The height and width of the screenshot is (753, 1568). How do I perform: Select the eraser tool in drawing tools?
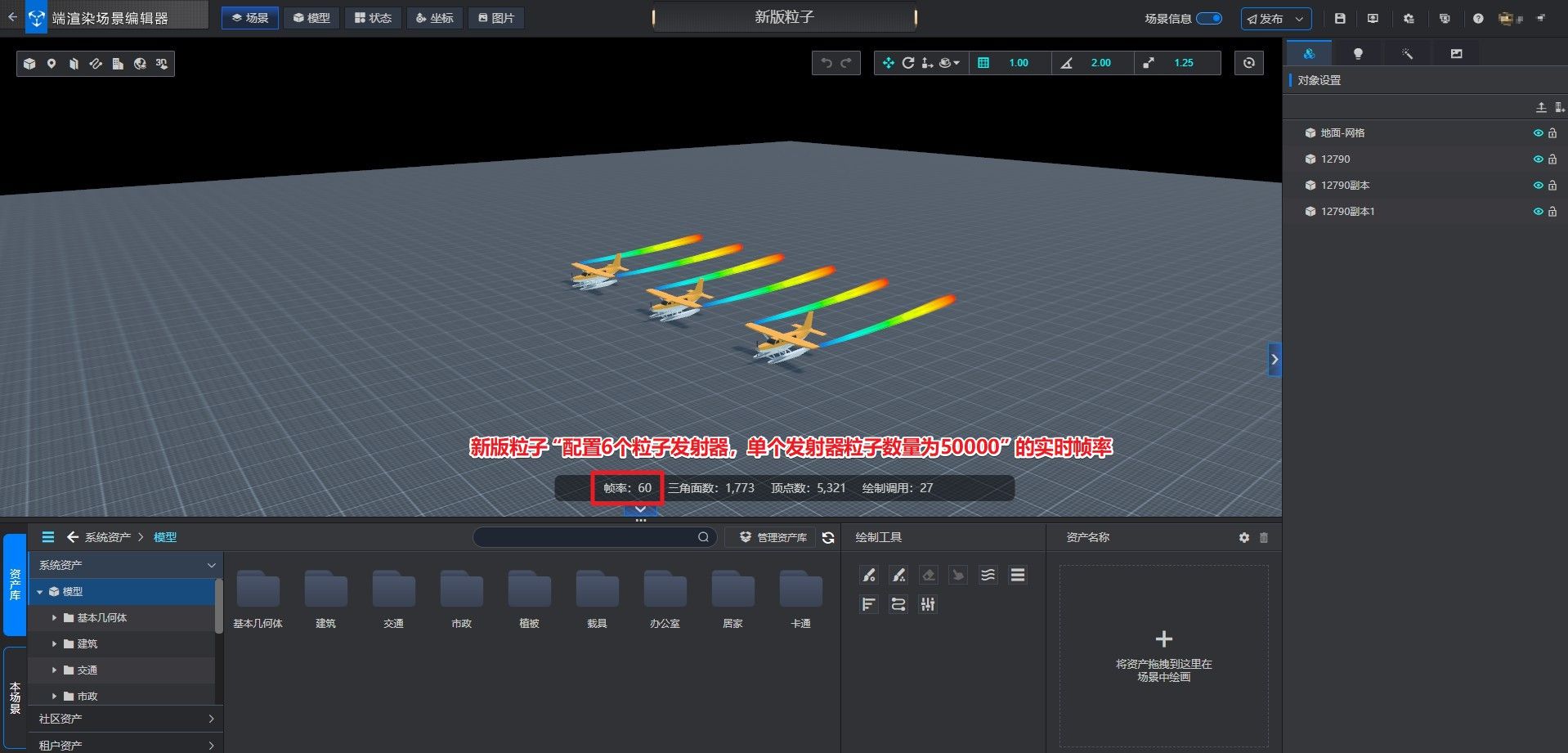click(928, 576)
